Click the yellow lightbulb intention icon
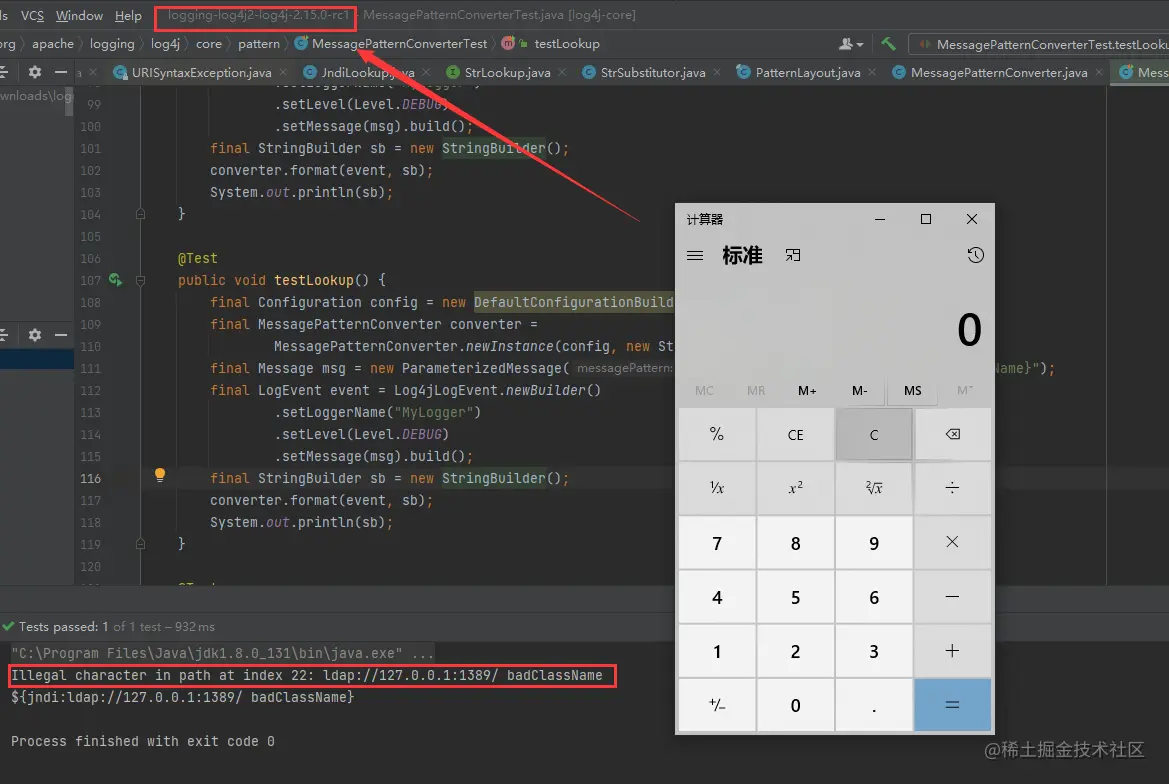Viewport: 1169px width, 784px height. point(160,475)
